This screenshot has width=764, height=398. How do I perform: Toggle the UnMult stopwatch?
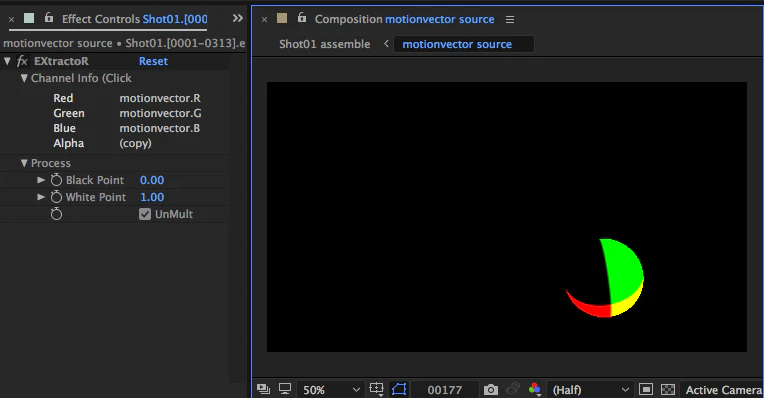coord(57,214)
